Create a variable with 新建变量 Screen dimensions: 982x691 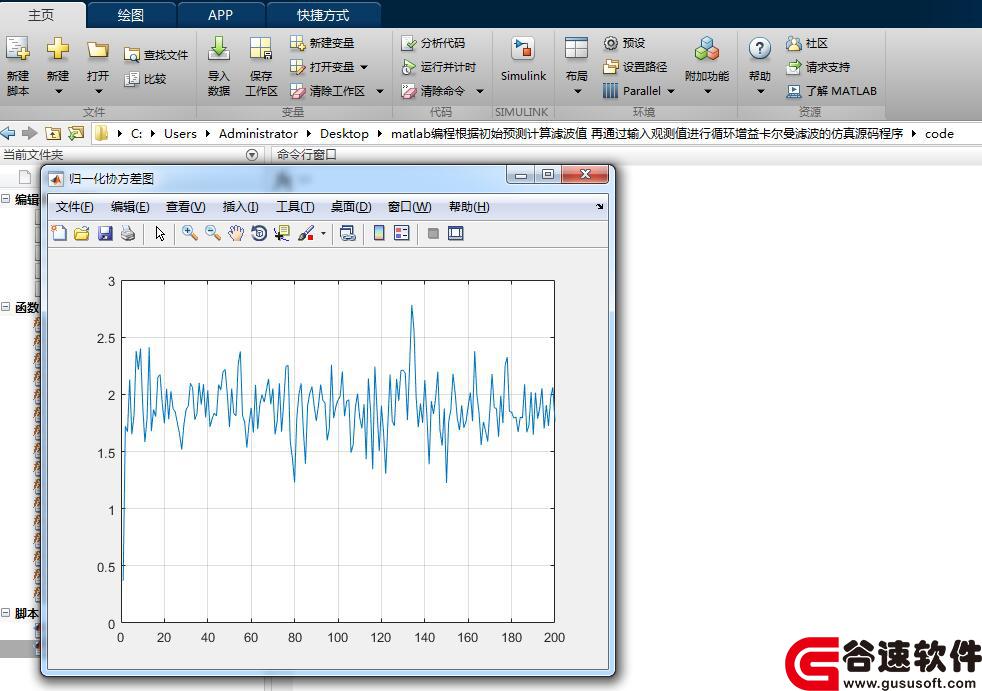[x=323, y=43]
